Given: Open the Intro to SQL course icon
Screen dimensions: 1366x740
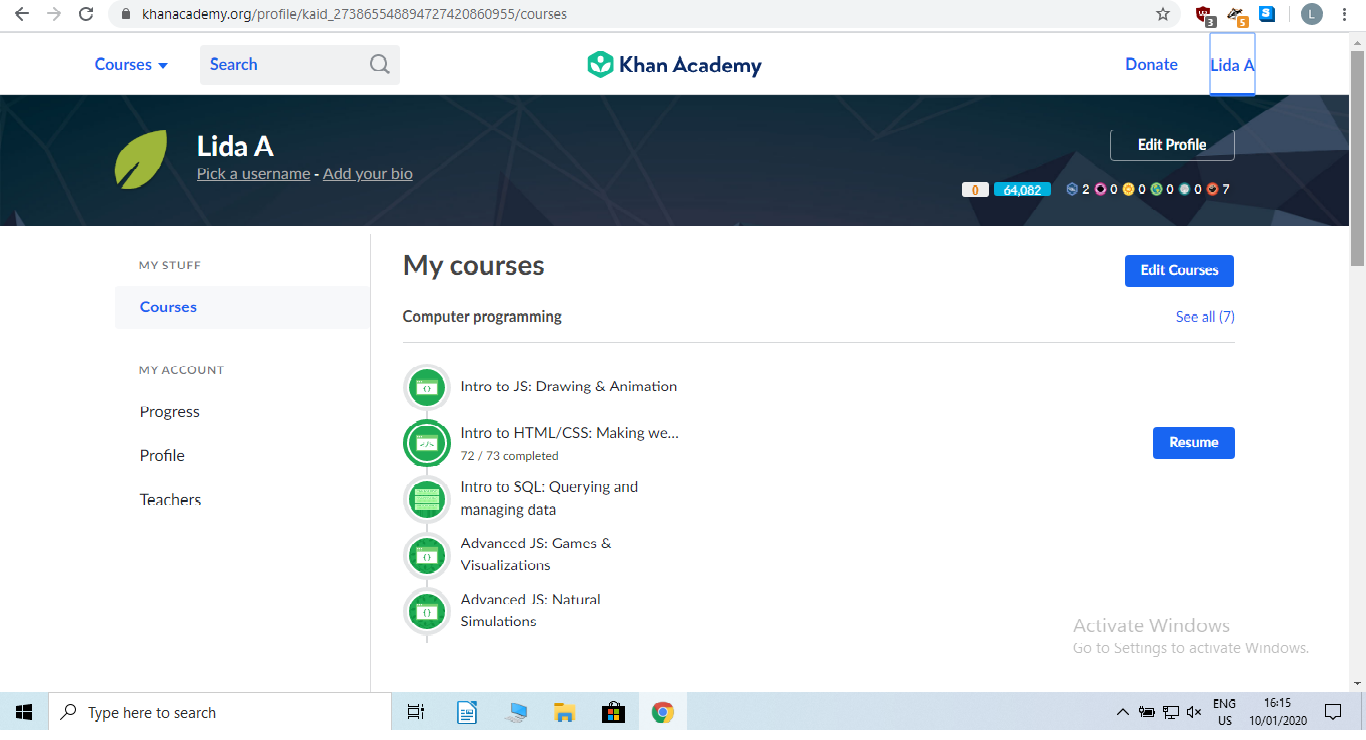Looking at the screenshot, I should tap(427, 499).
